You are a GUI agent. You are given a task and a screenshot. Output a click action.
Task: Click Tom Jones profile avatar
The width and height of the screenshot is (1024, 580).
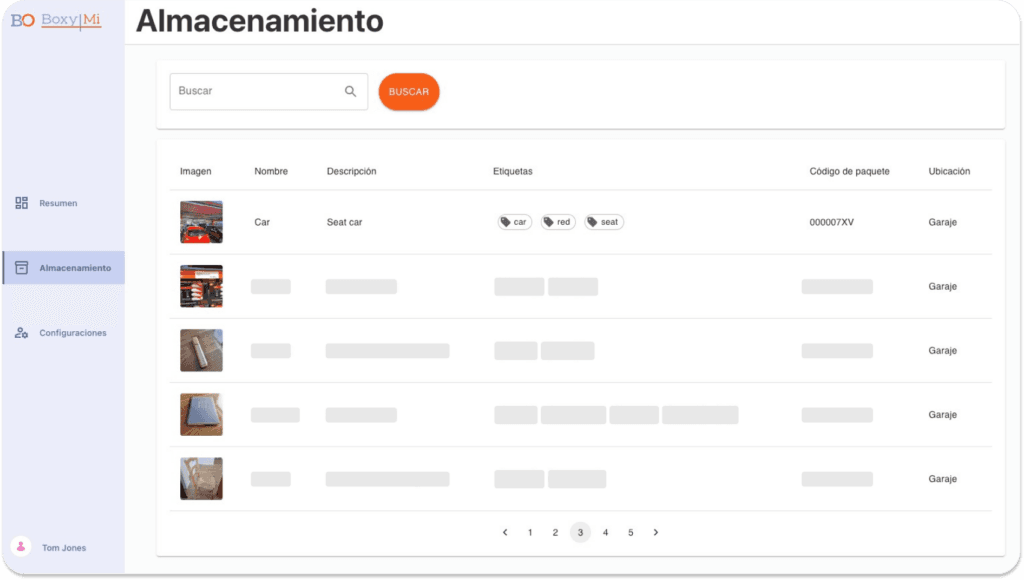(x=20, y=547)
